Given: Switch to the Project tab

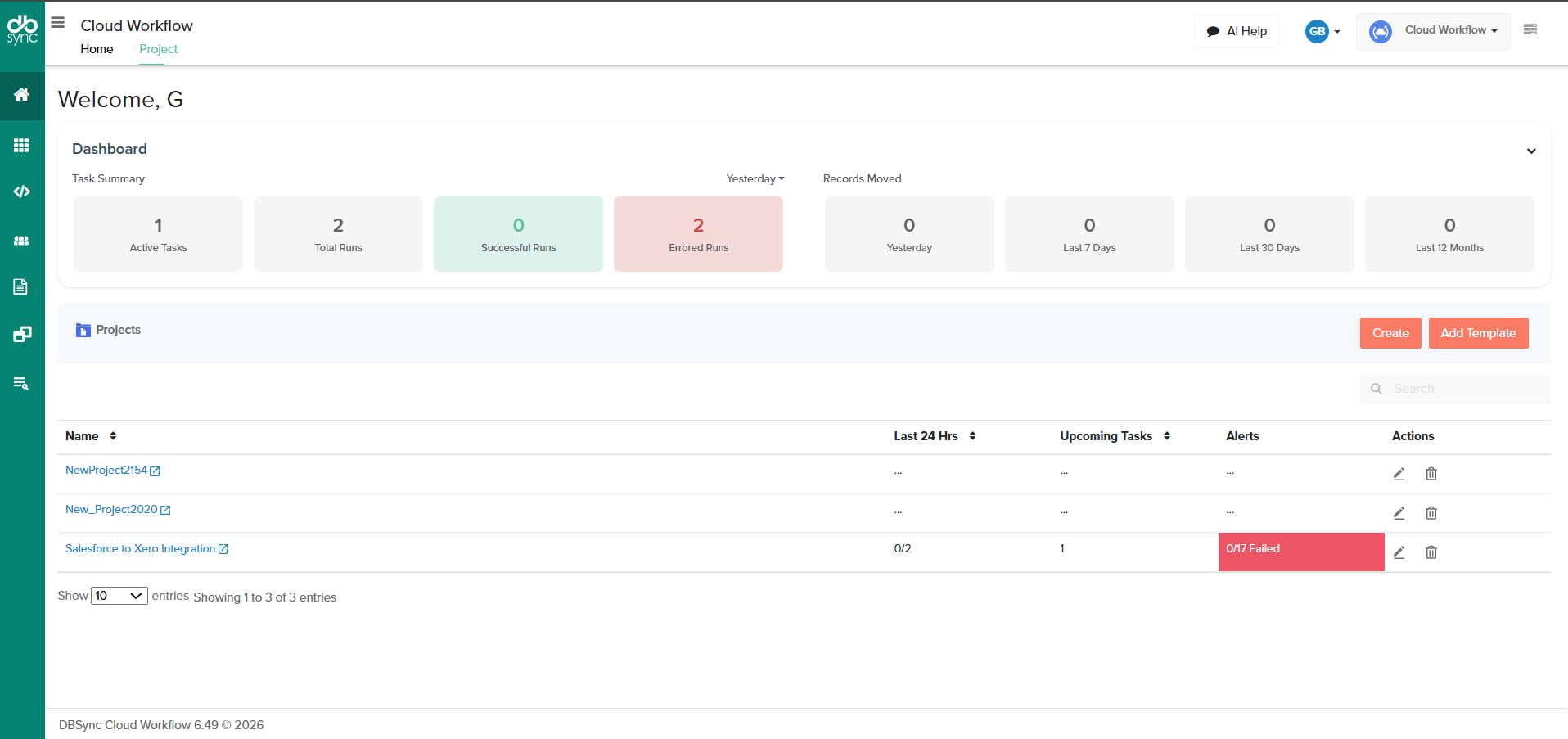Looking at the screenshot, I should [158, 49].
